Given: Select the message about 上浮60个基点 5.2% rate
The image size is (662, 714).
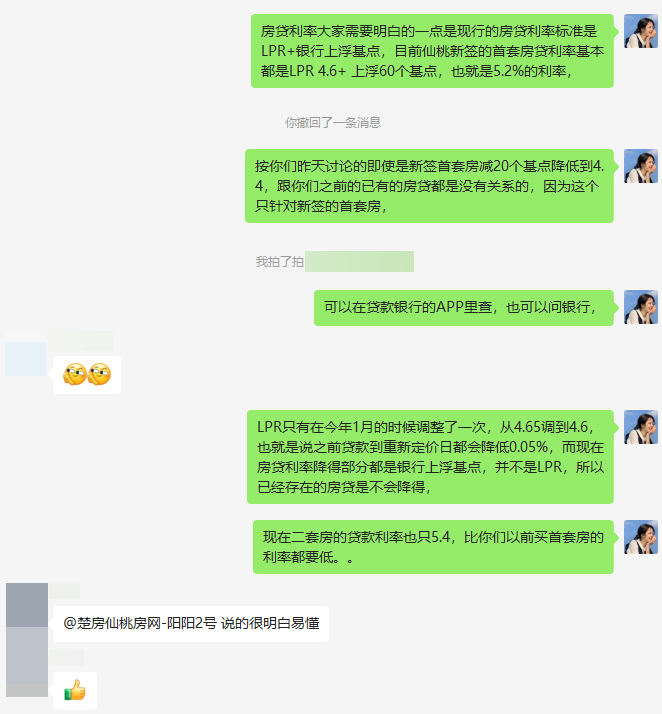Looking at the screenshot, I should tap(432, 51).
